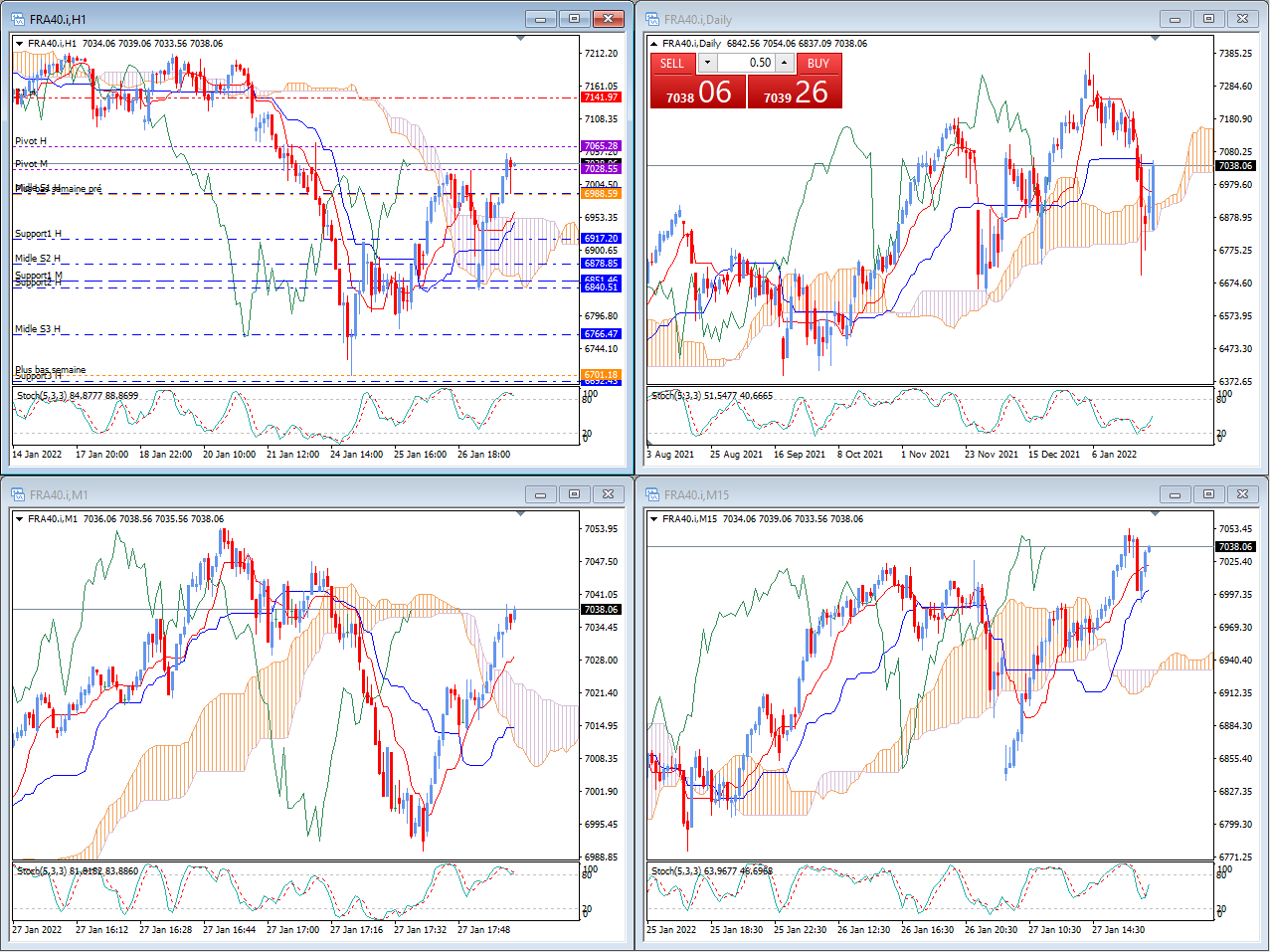Click the chart shift triangle on Daily chart

pos(1155,39)
